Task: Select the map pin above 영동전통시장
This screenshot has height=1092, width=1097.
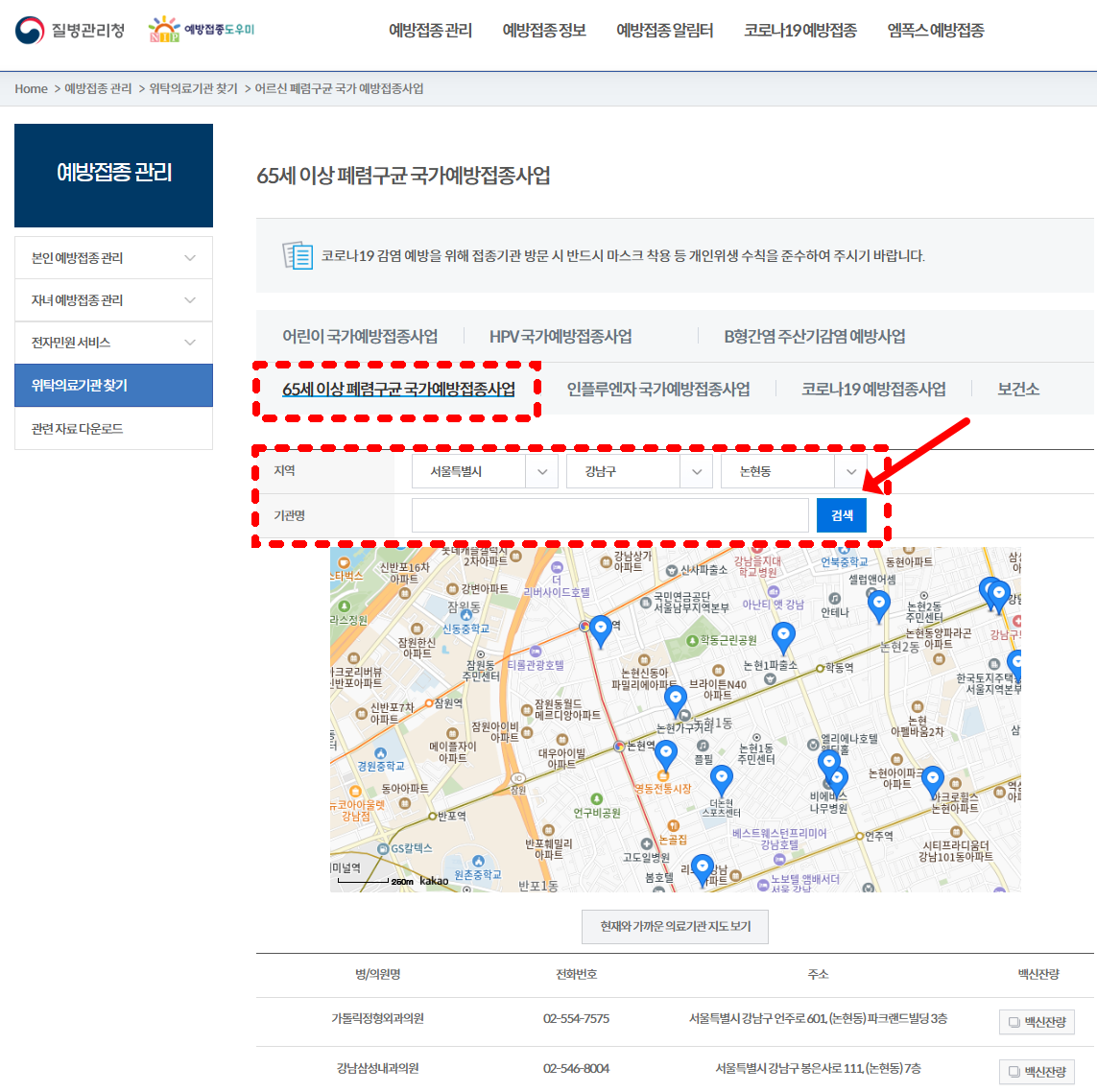Action: pos(665,758)
